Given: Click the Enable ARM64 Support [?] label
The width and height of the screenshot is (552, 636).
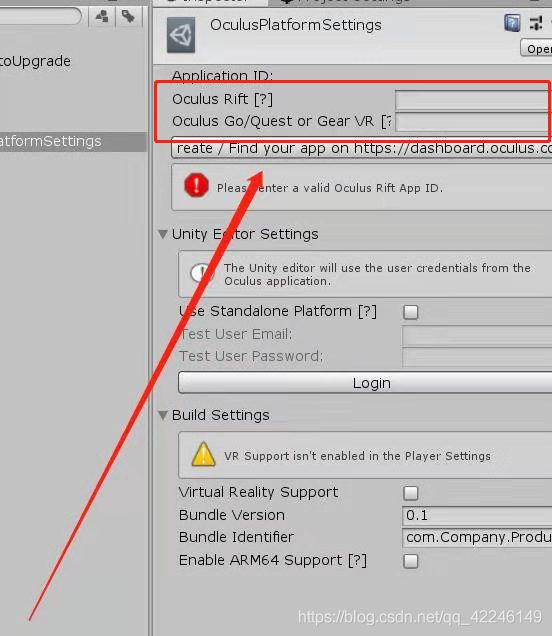Looking at the screenshot, I should coord(273,561).
